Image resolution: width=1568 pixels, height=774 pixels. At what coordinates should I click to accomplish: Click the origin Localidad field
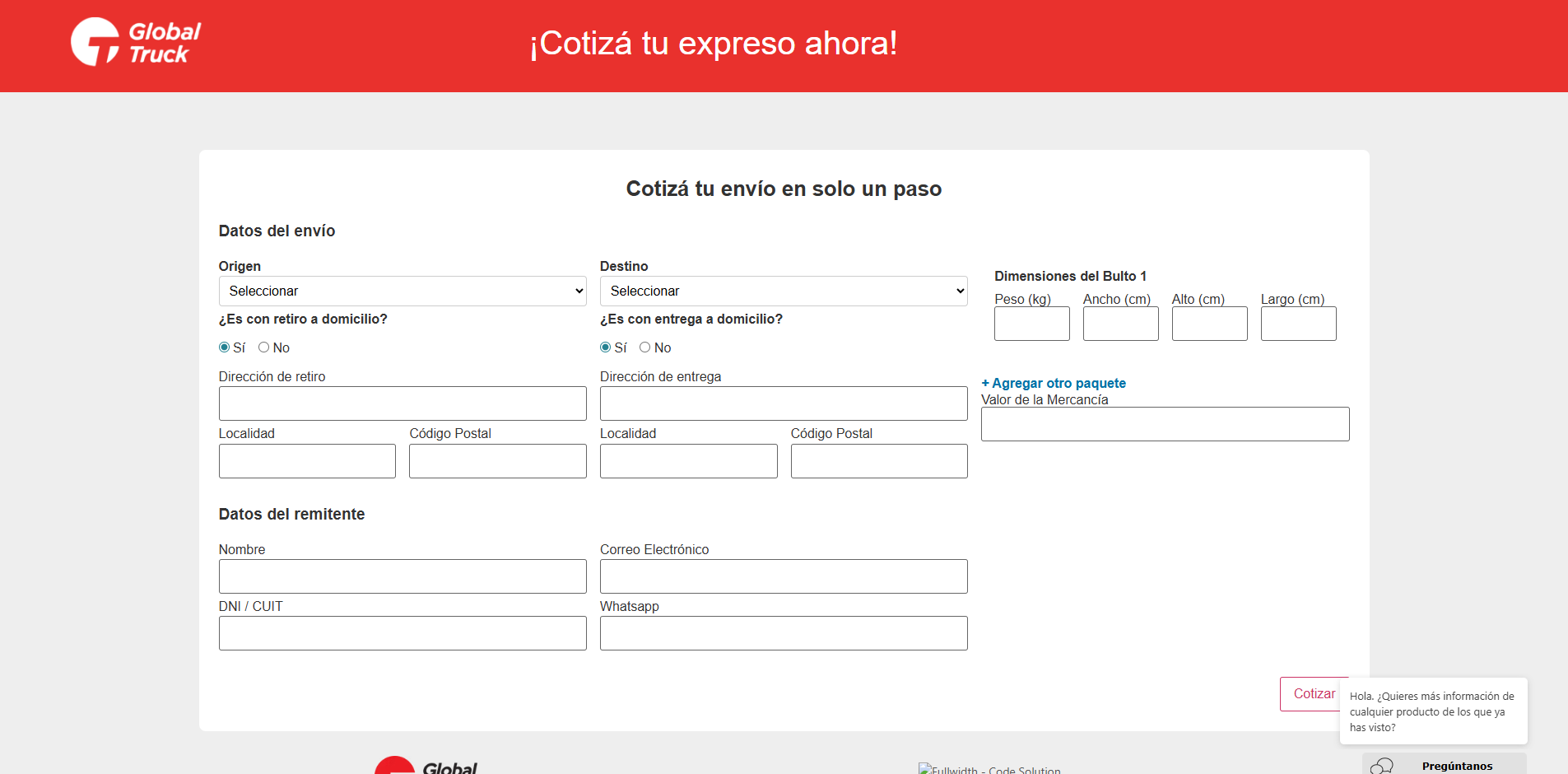[307, 461]
